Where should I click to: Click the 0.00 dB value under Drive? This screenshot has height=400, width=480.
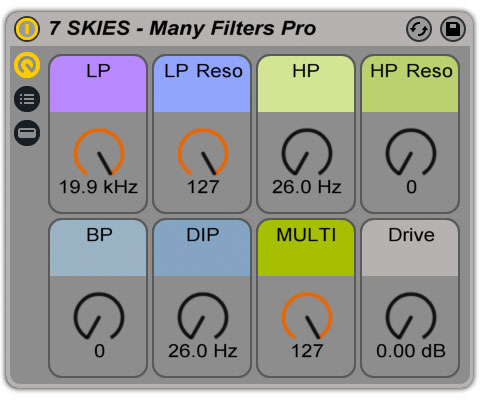point(411,351)
